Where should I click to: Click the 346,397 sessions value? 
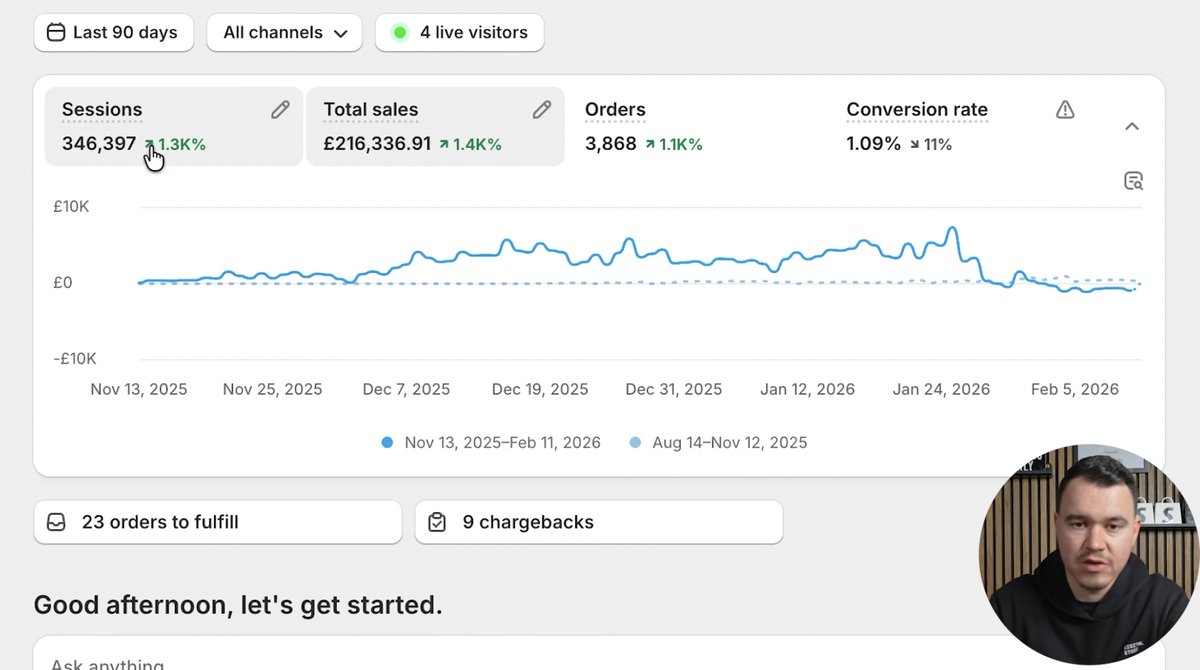point(99,144)
